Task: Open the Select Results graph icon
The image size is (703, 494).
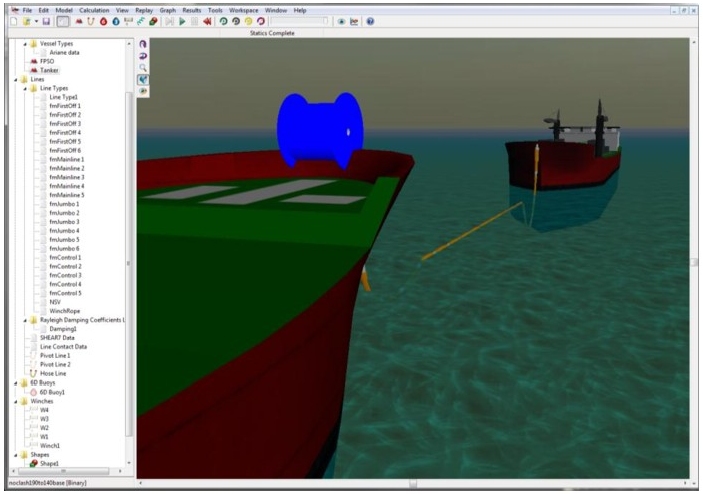Action: coord(354,22)
